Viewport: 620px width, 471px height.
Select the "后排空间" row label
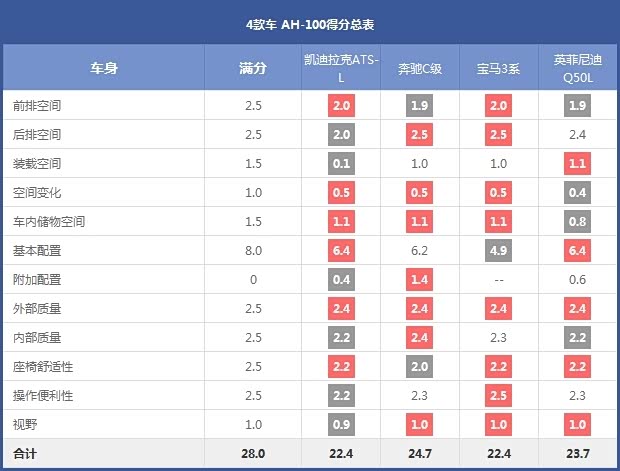[36, 134]
